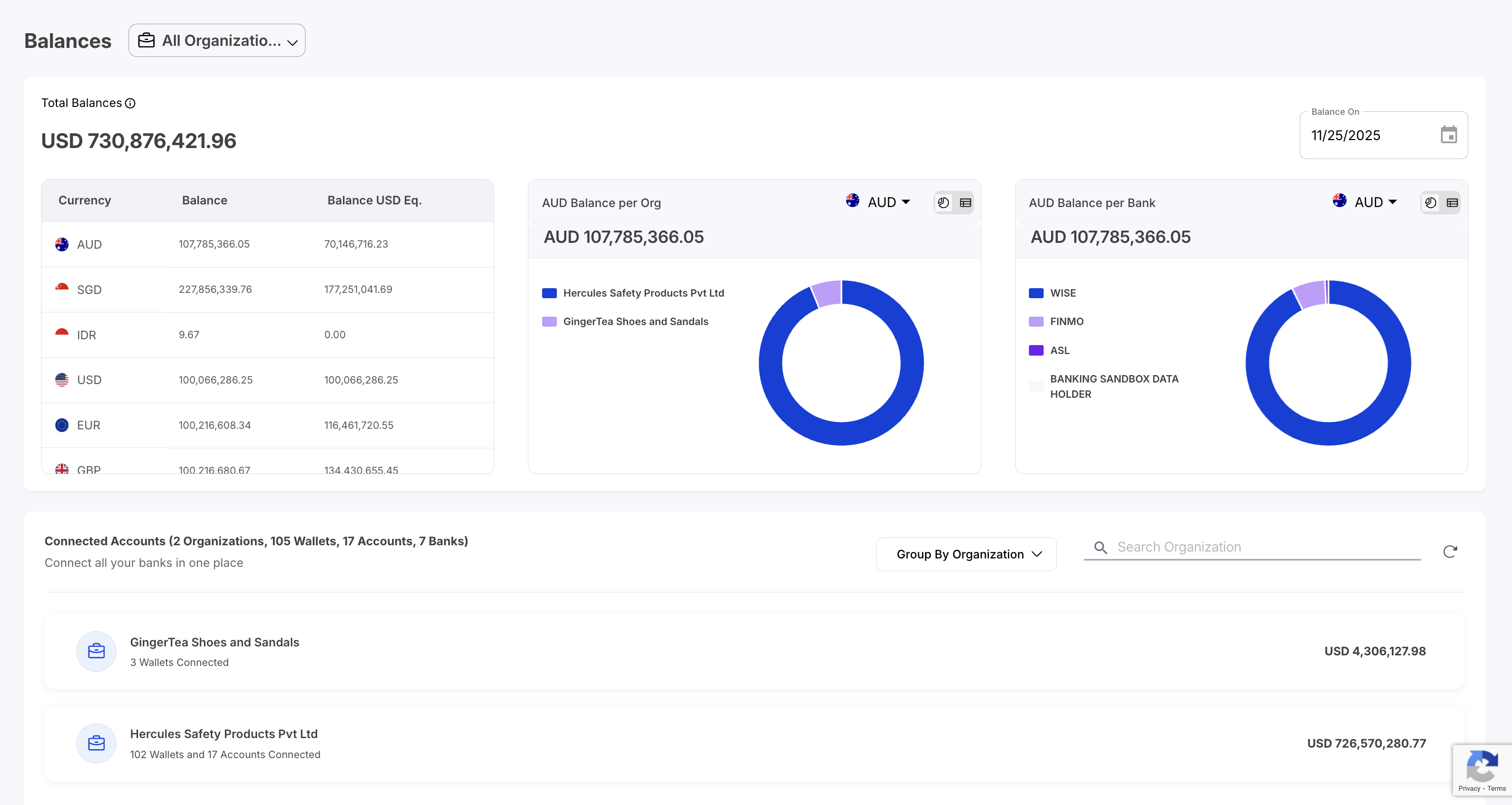Click the refresh connected accounts icon

(1449, 552)
